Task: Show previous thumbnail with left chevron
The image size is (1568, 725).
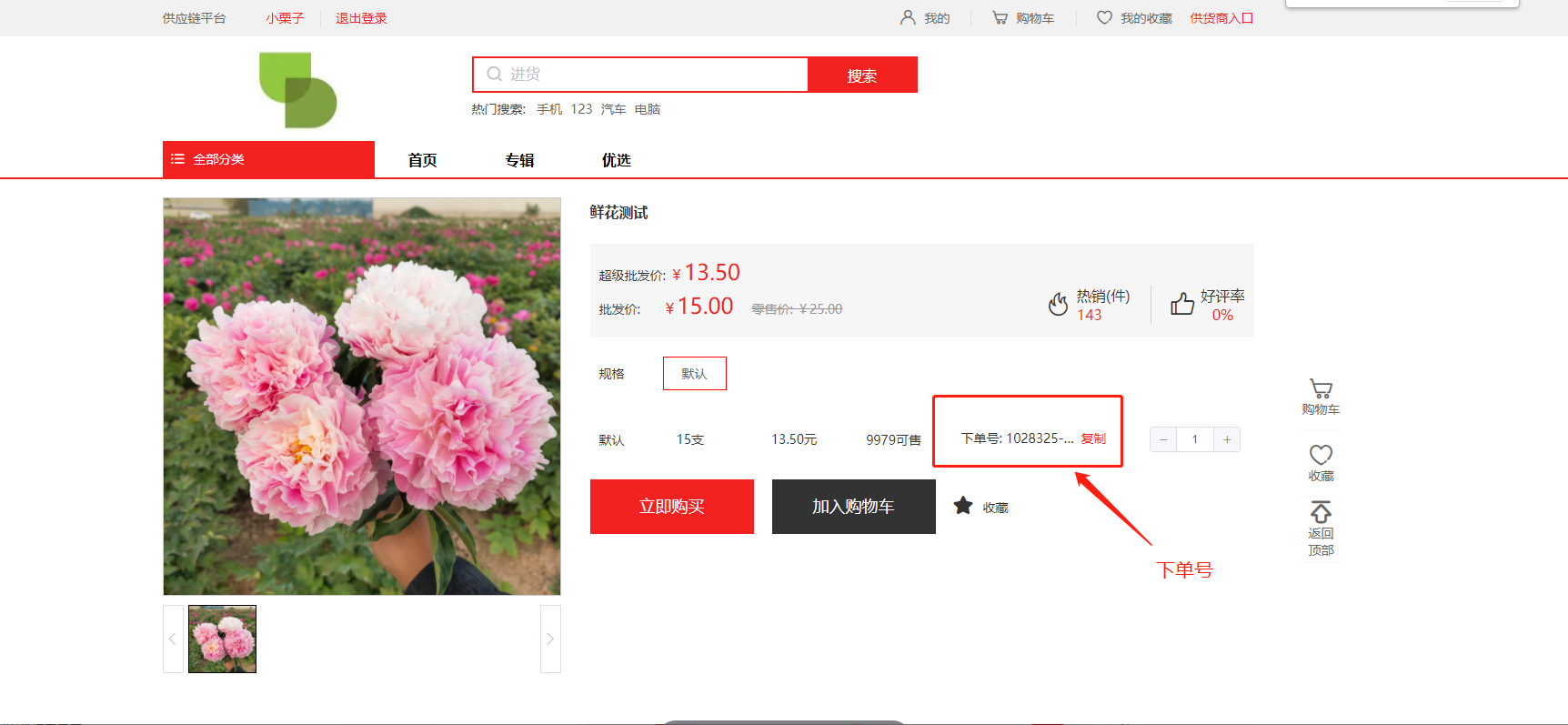Action: (x=173, y=639)
